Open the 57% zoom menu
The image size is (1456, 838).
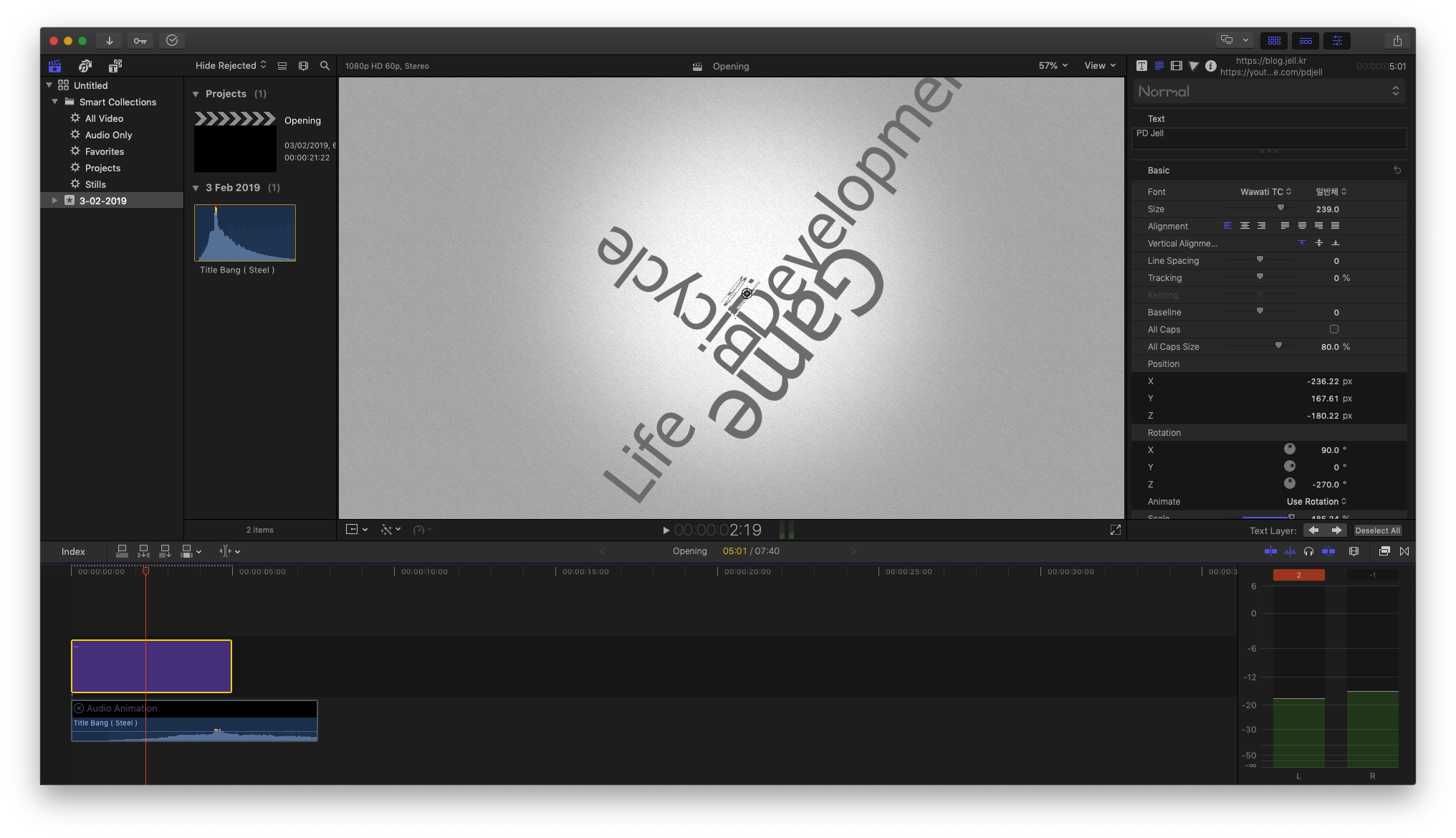pyautogui.click(x=1050, y=65)
